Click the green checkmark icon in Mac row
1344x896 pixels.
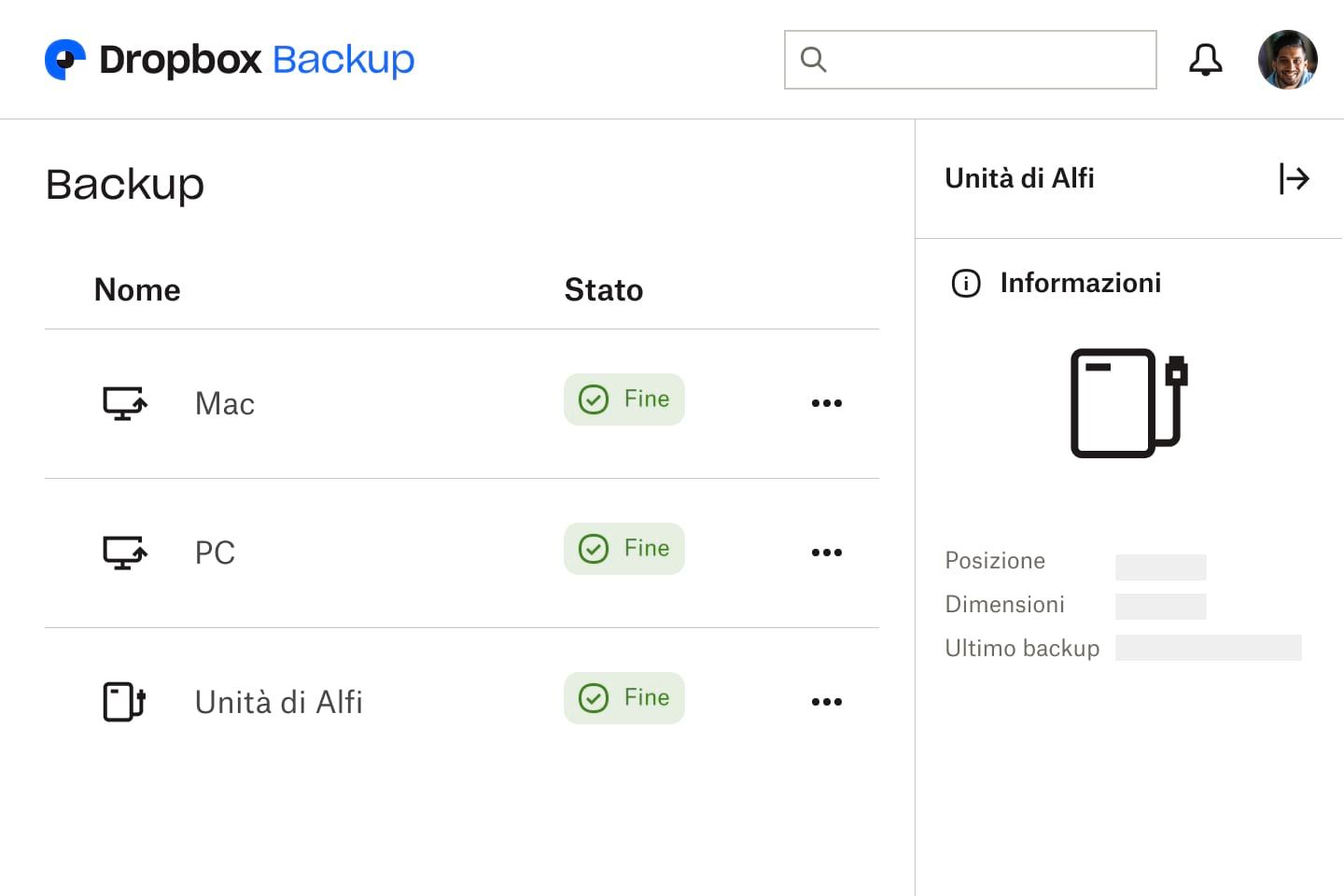pos(594,399)
